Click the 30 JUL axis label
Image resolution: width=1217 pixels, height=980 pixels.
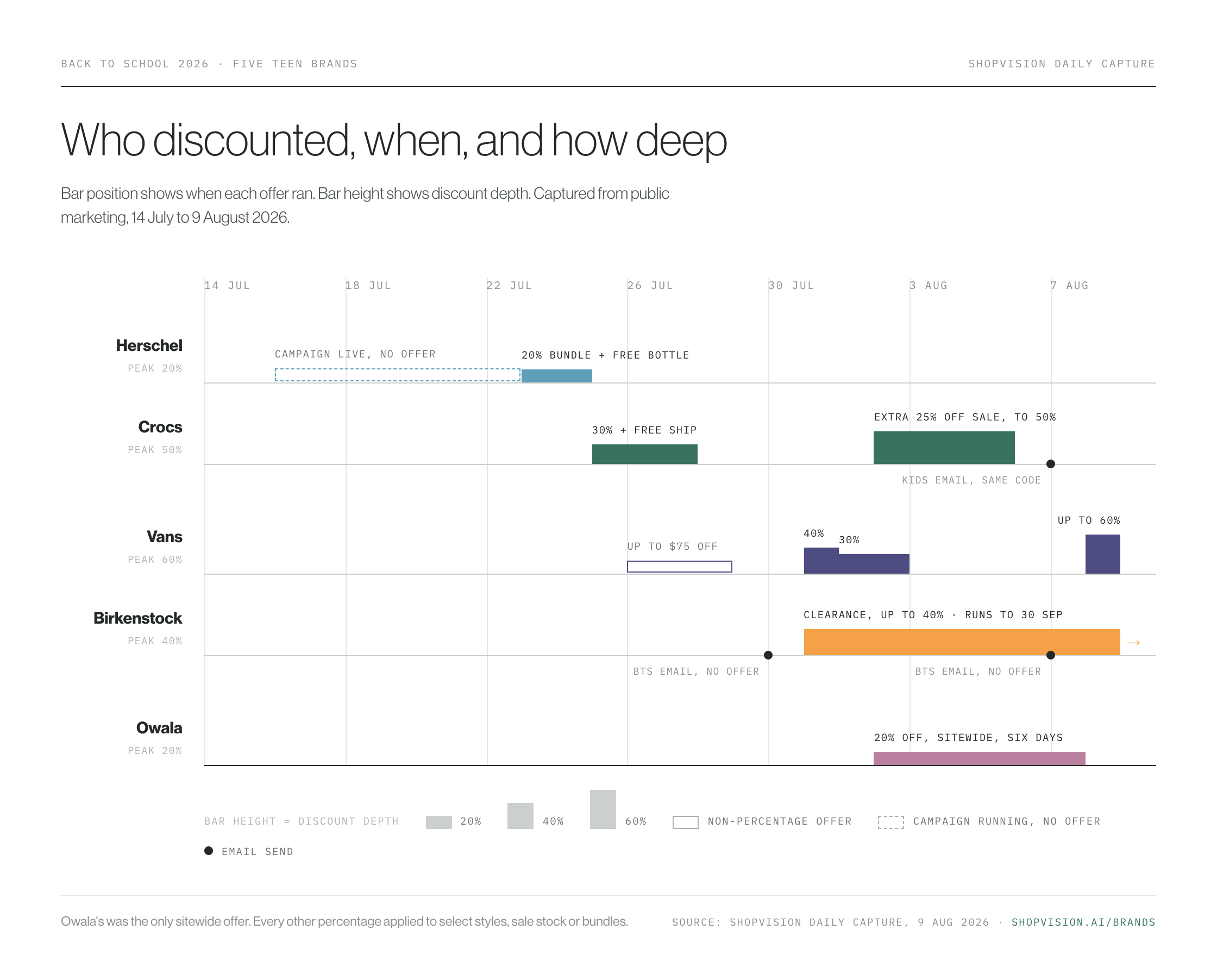(x=792, y=286)
